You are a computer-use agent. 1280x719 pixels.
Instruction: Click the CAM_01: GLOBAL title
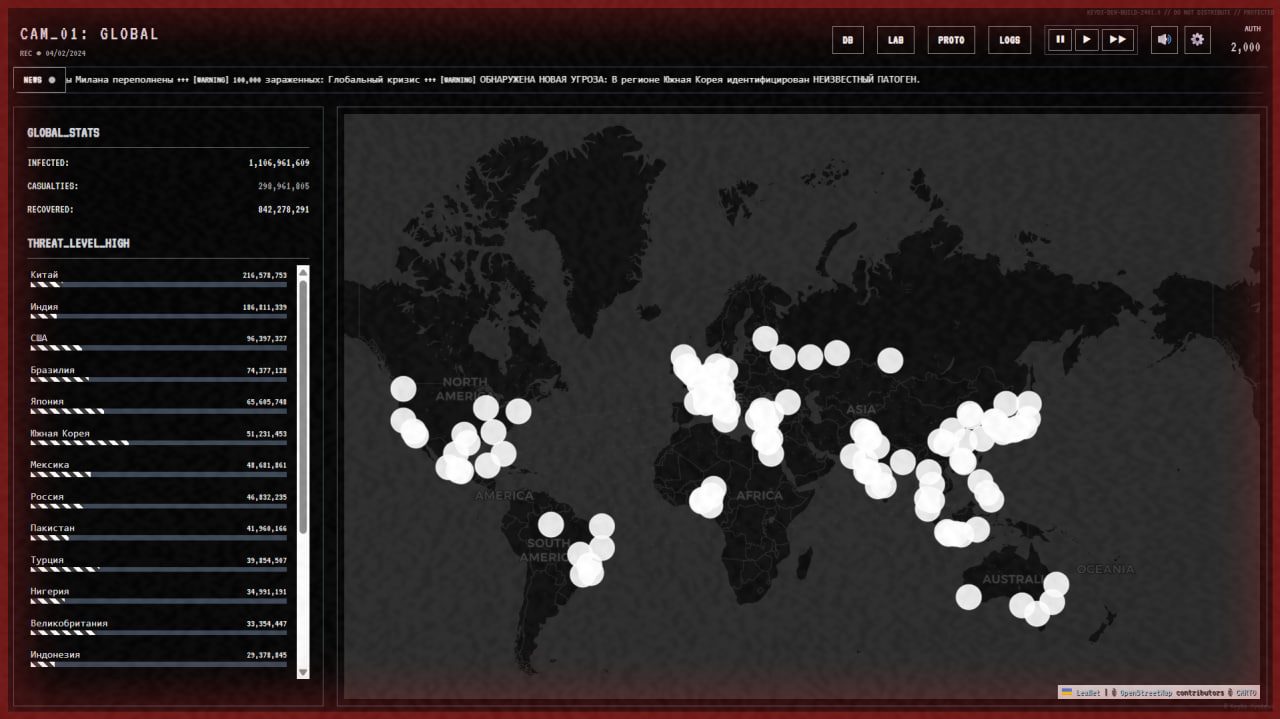[x=89, y=34]
